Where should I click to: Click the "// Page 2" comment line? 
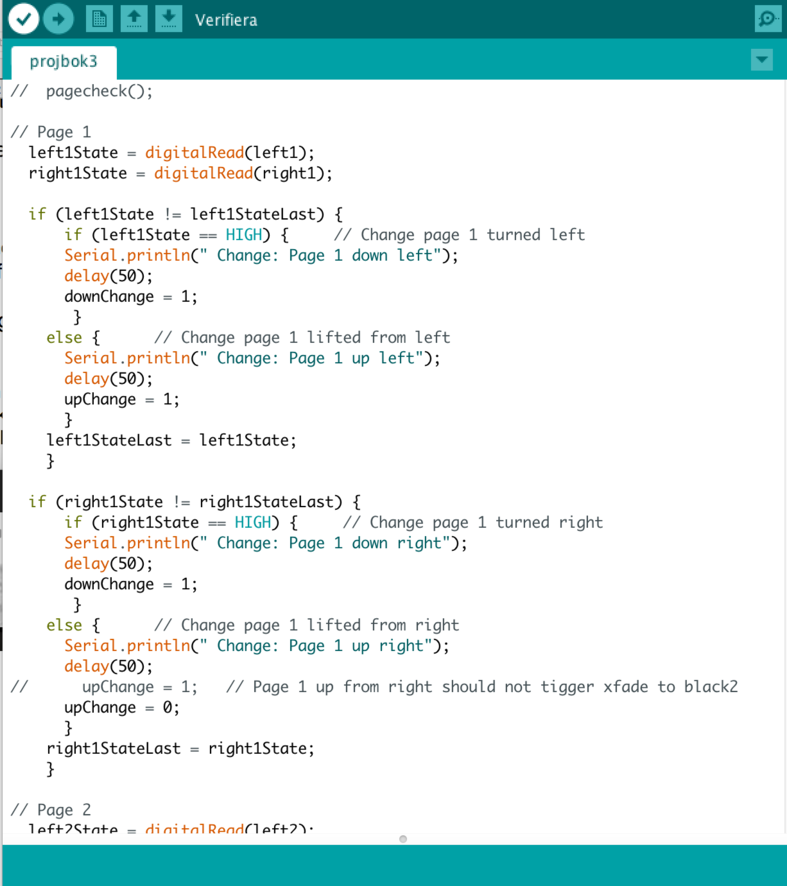pyautogui.click(x=50, y=810)
